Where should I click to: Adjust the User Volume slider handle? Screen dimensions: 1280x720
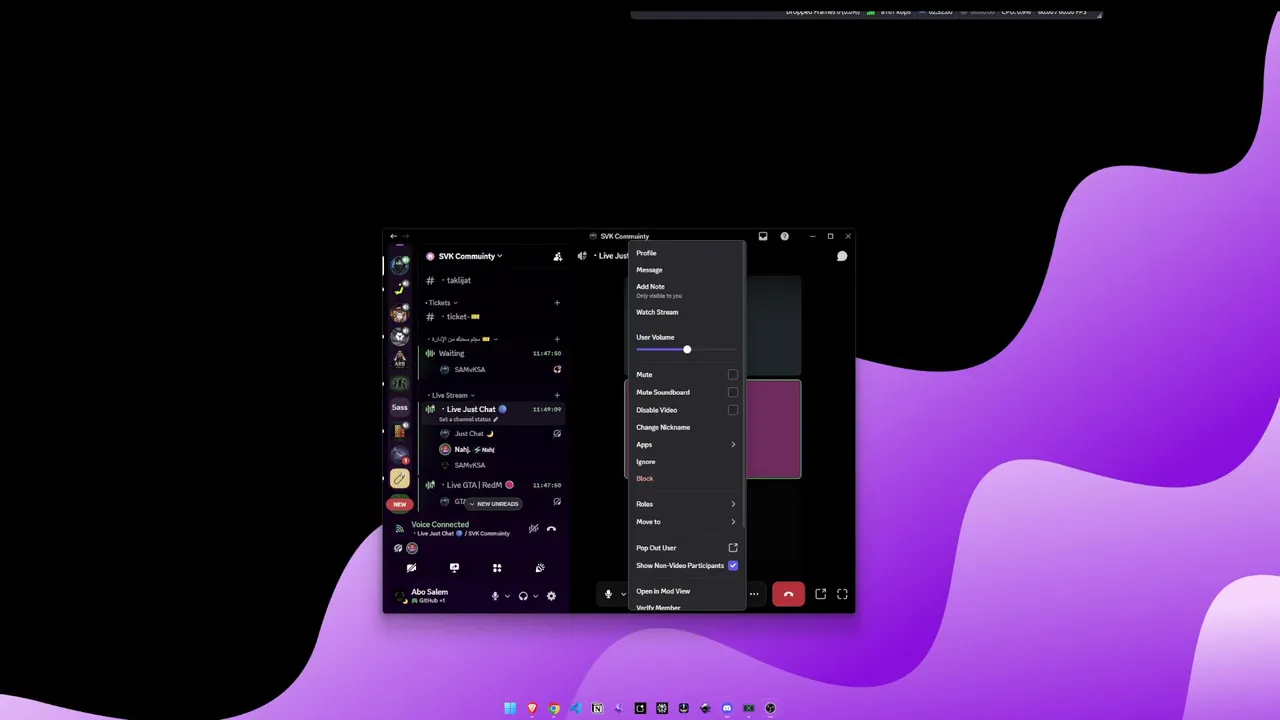click(x=687, y=349)
